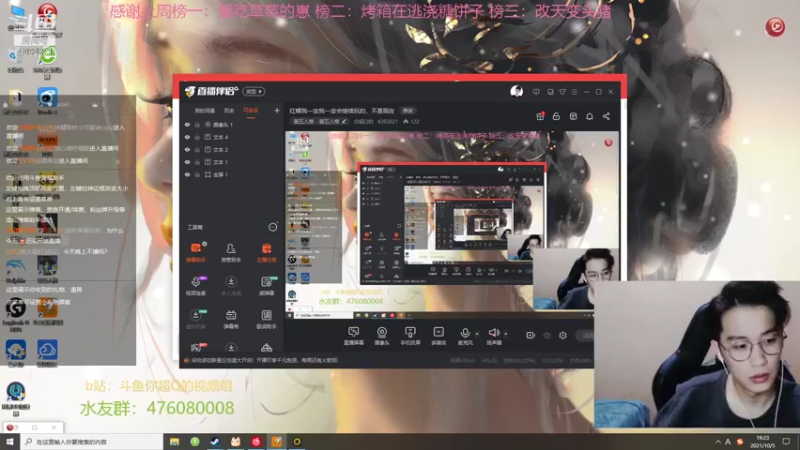Click the Windows taskbar search box
Viewport: 800px width, 450px height.
pyautogui.click(x=92, y=441)
